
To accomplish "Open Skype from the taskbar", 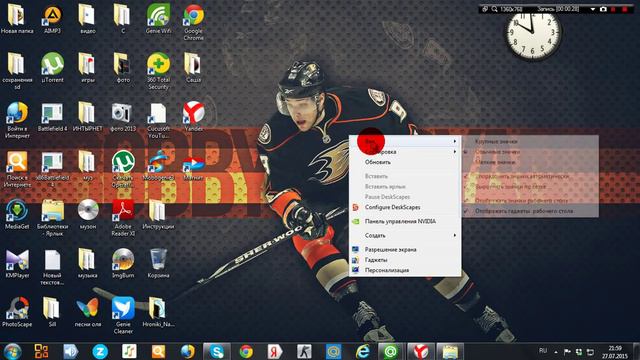I will point(216,351).
